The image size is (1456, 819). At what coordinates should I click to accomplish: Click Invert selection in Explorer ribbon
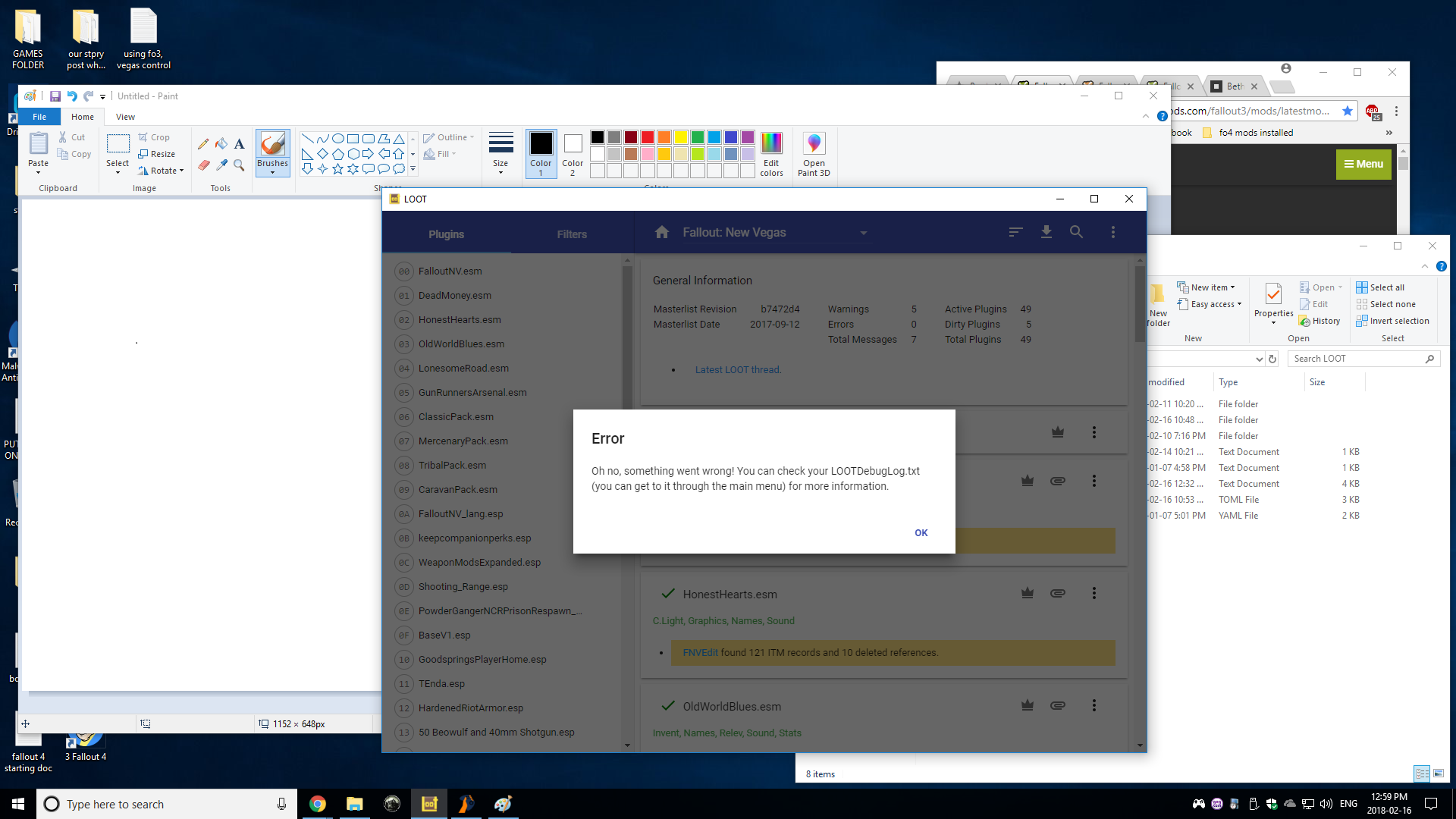click(x=1392, y=321)
